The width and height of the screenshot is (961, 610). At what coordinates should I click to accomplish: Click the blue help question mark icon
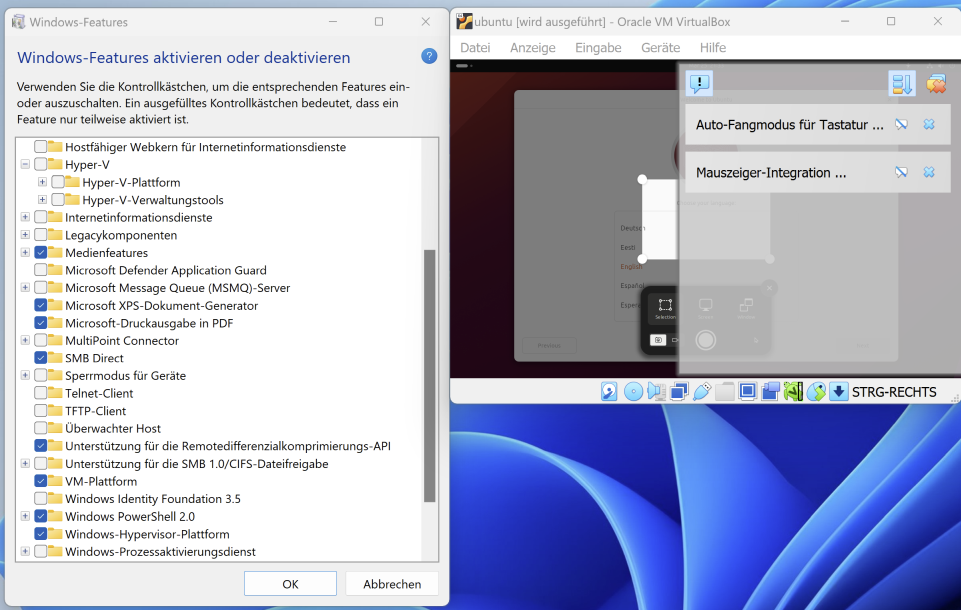click(429, 56)
